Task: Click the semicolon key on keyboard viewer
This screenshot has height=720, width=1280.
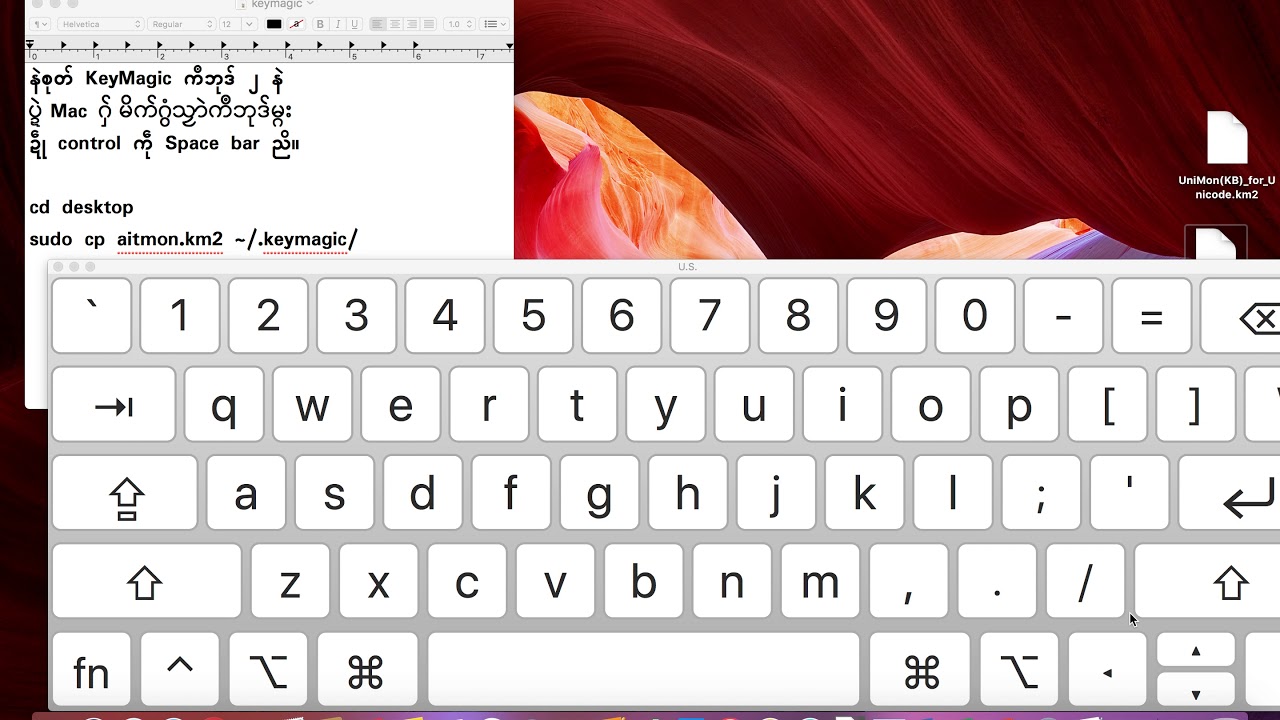Action: point(1041,493)
